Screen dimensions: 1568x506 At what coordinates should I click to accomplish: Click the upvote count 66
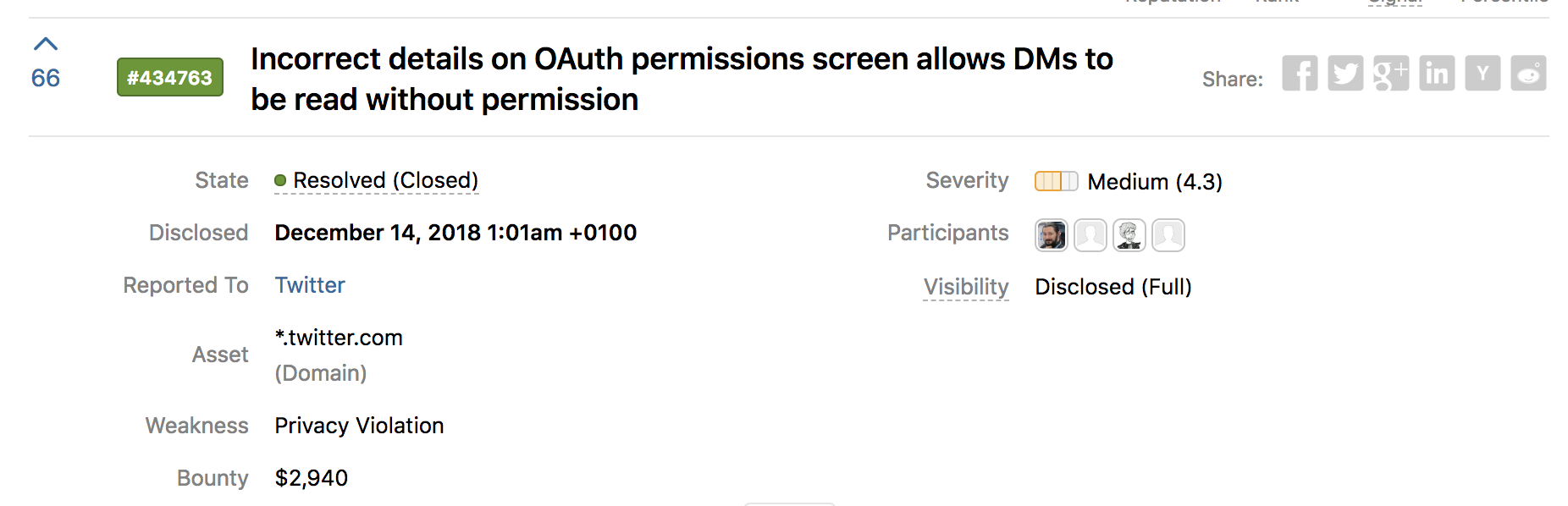click(46, 79)
